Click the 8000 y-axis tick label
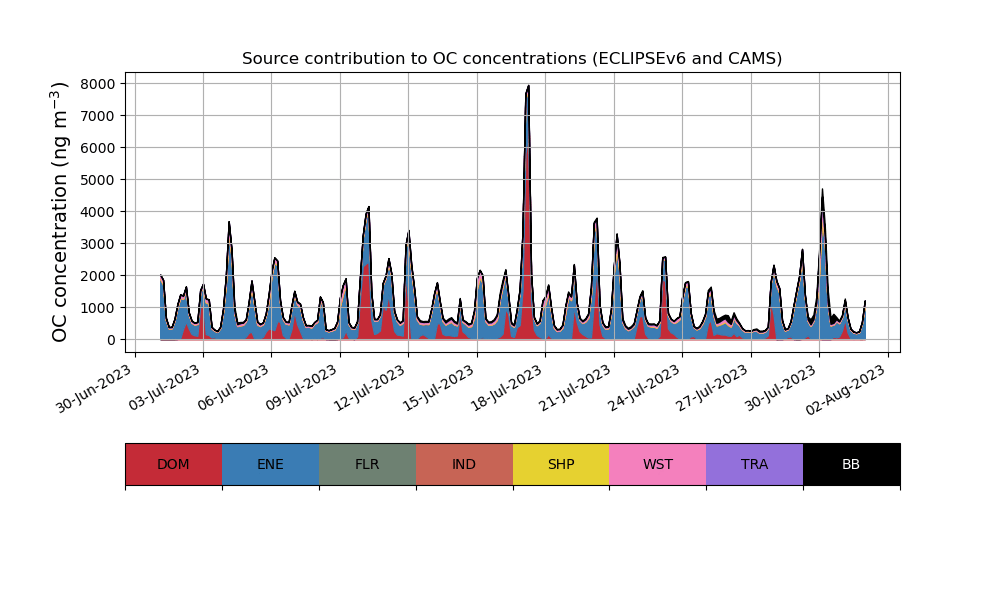This screenshot has width=1000, height=600. [x=98, y=84]
